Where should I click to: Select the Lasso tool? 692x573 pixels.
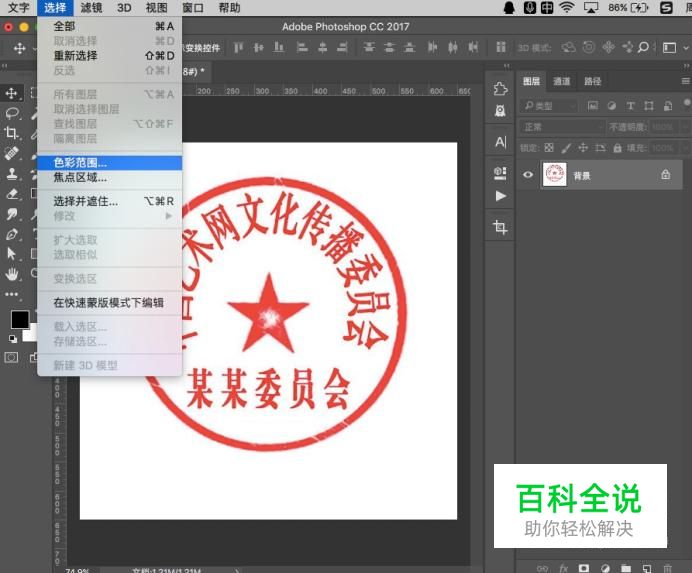(11, 113)
